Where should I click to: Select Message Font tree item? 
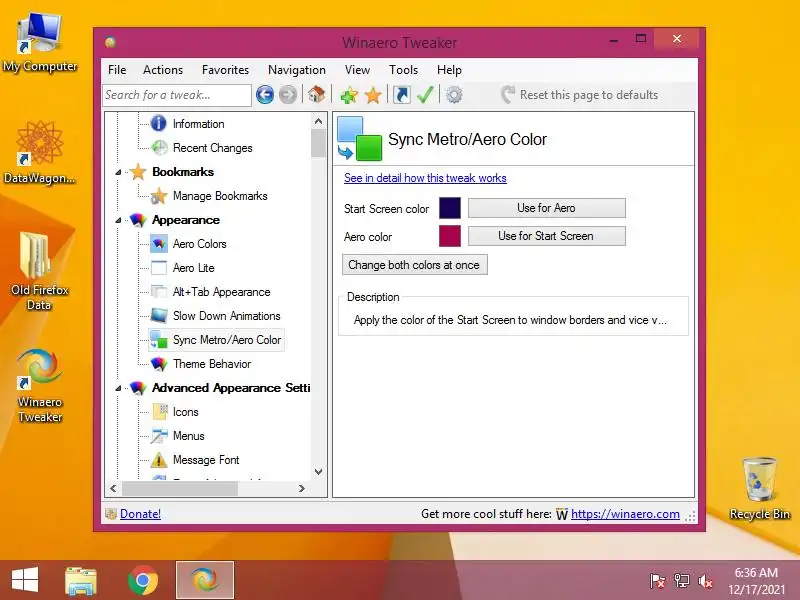coord(206,460)
